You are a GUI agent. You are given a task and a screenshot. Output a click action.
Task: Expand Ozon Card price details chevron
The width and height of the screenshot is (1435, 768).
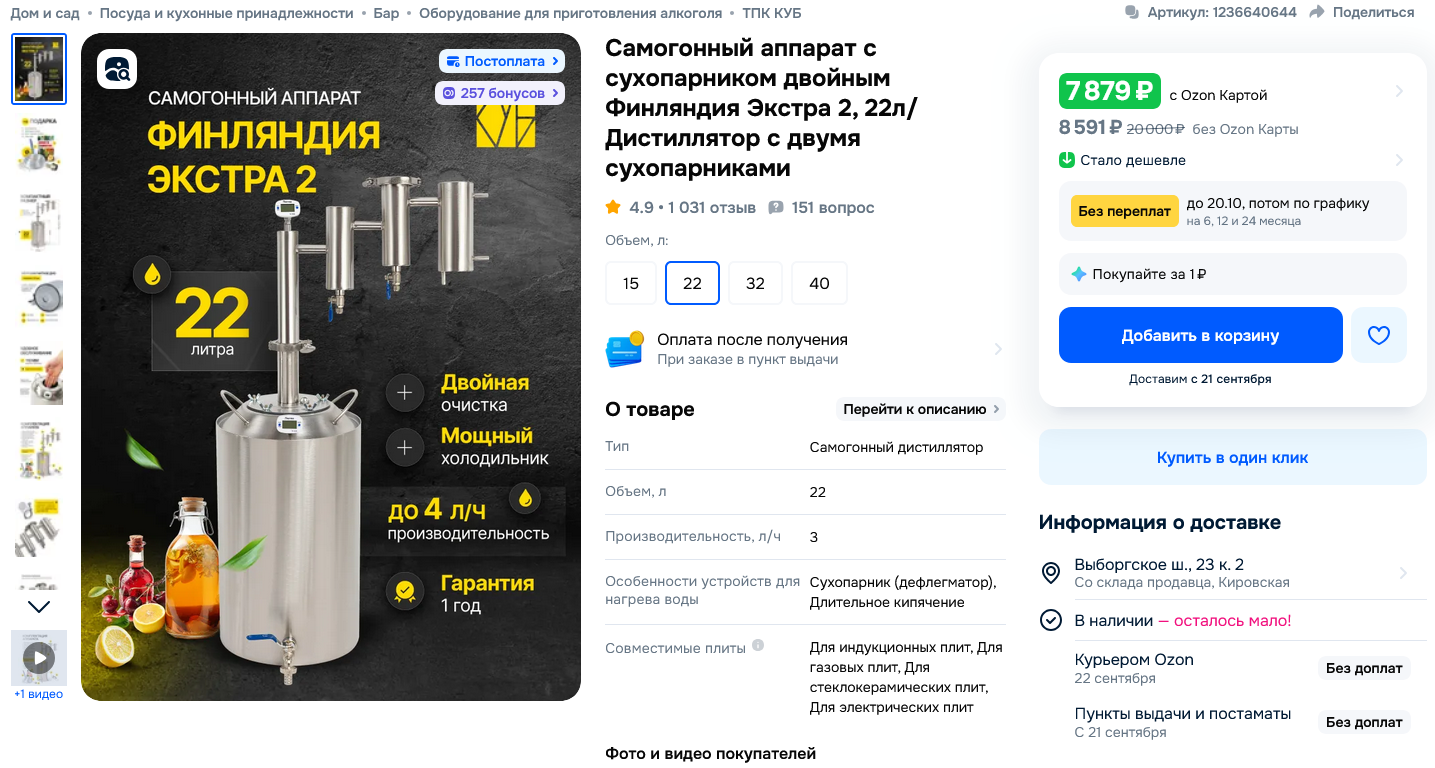point(1399,91)
